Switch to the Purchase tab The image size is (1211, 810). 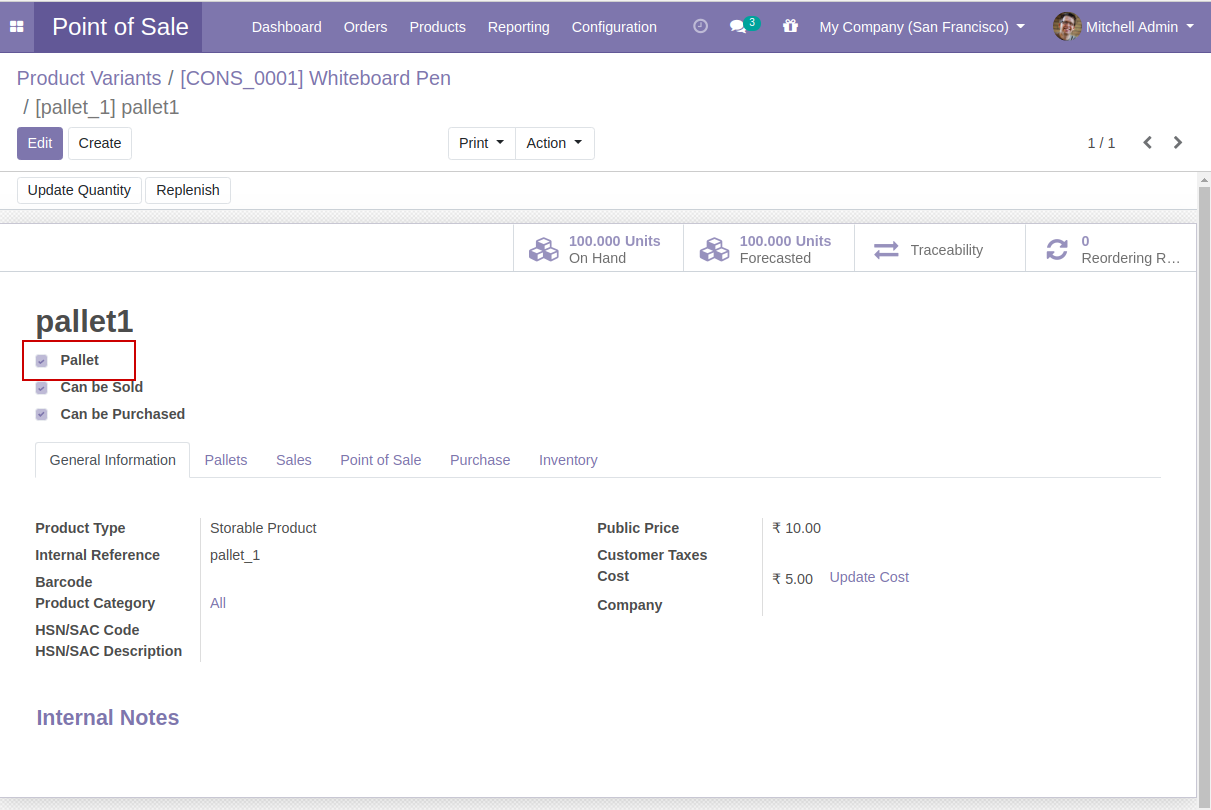[x=480, y=460]
